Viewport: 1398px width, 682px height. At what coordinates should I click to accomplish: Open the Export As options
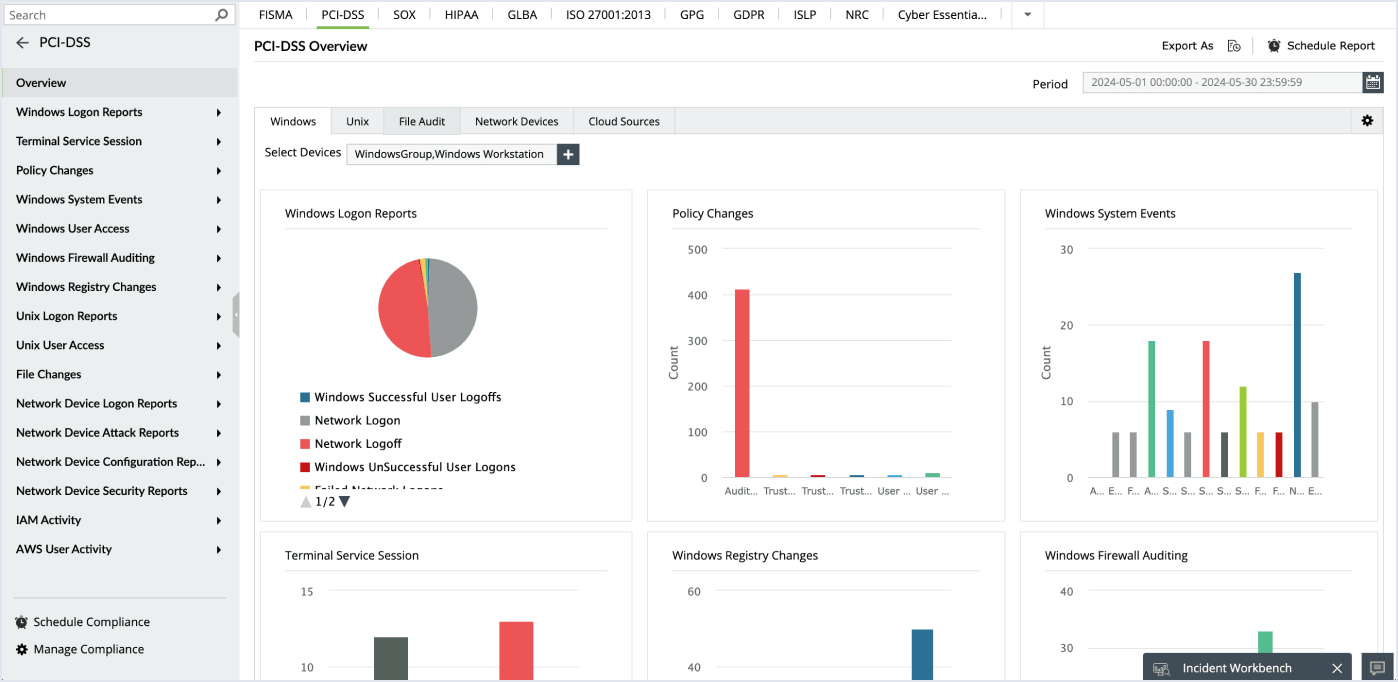pos(1187,45)
